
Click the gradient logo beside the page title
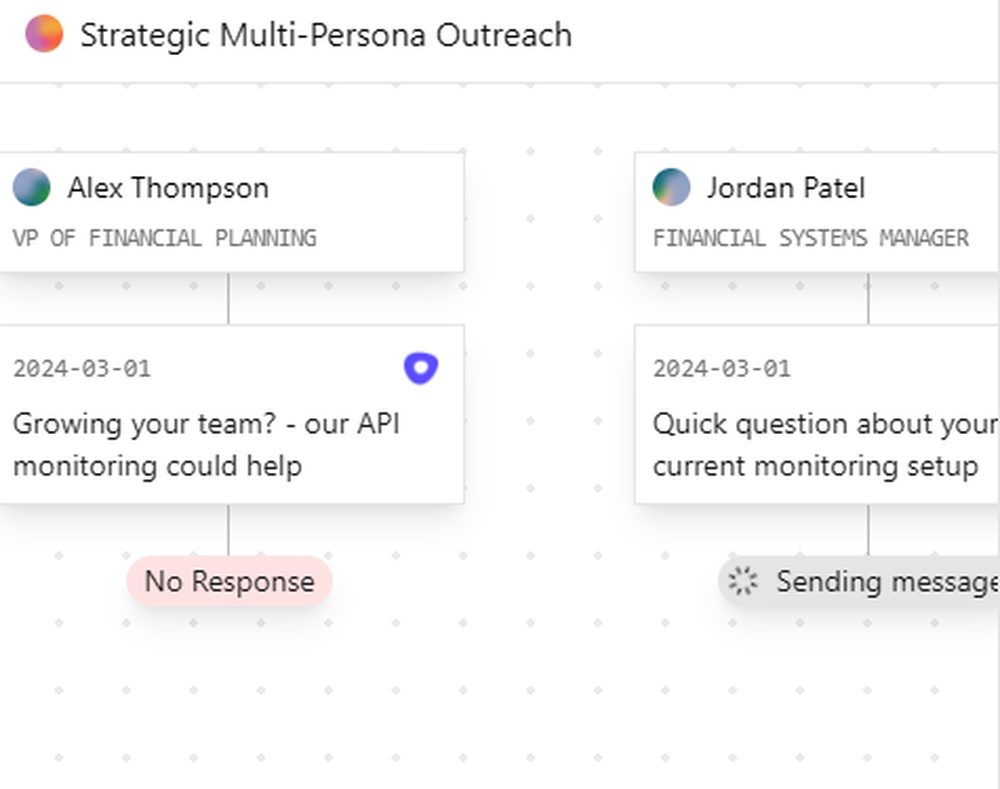point(44,34)
